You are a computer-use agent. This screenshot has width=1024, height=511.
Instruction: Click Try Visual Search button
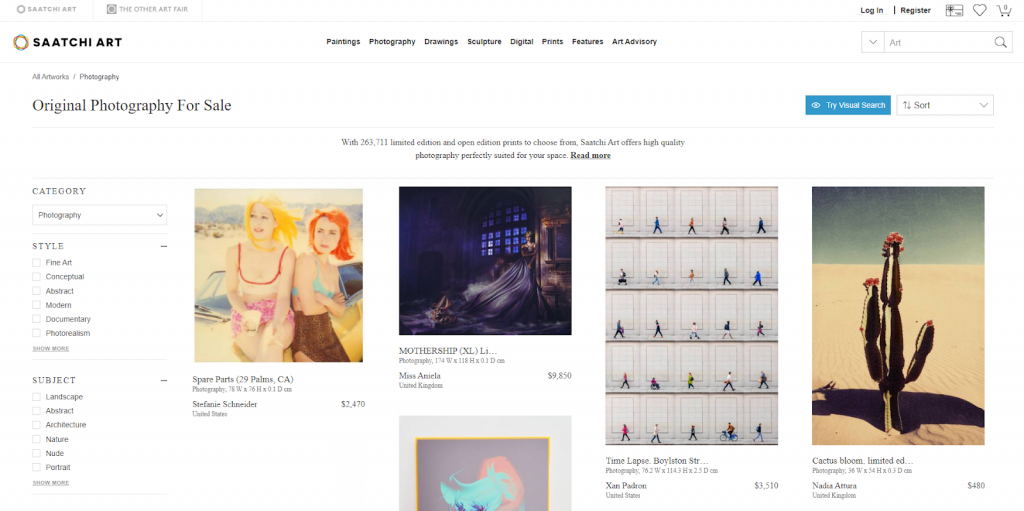click(848, 105)
